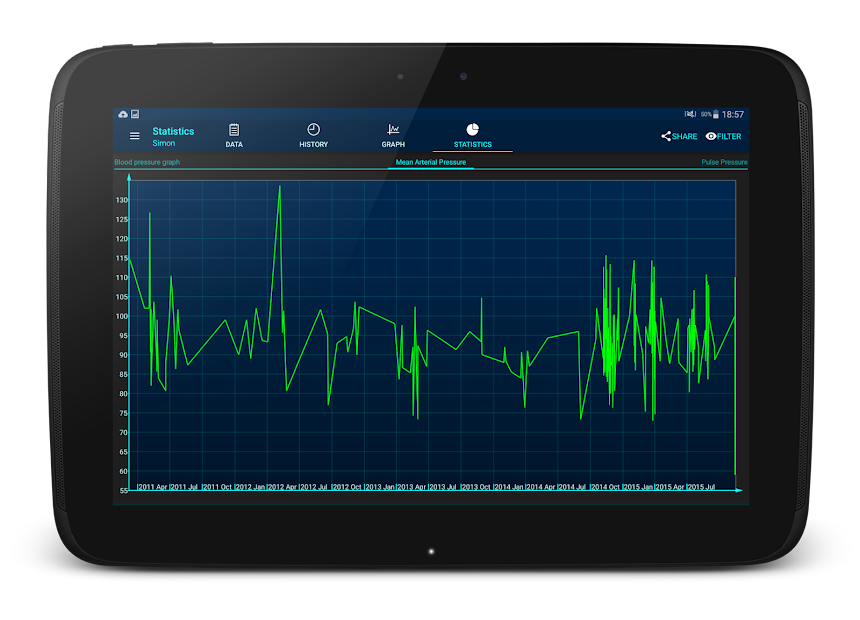The width and height of the screenshot is (860, 620).
Task: Tap the Graph line-chart icon
Action: tap(393, 130)
